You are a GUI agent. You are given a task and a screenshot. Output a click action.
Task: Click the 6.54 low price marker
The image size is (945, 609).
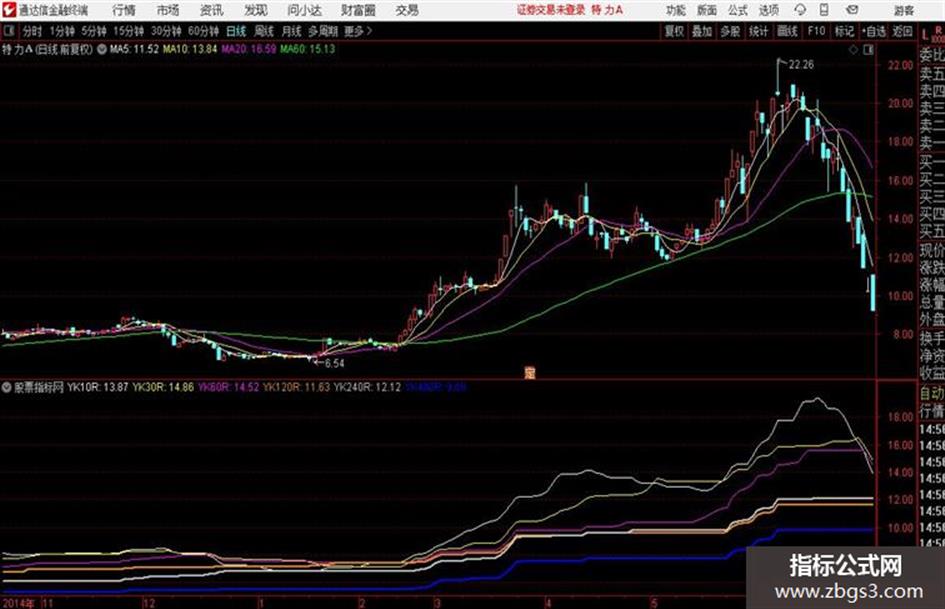(x=334, y=364)
